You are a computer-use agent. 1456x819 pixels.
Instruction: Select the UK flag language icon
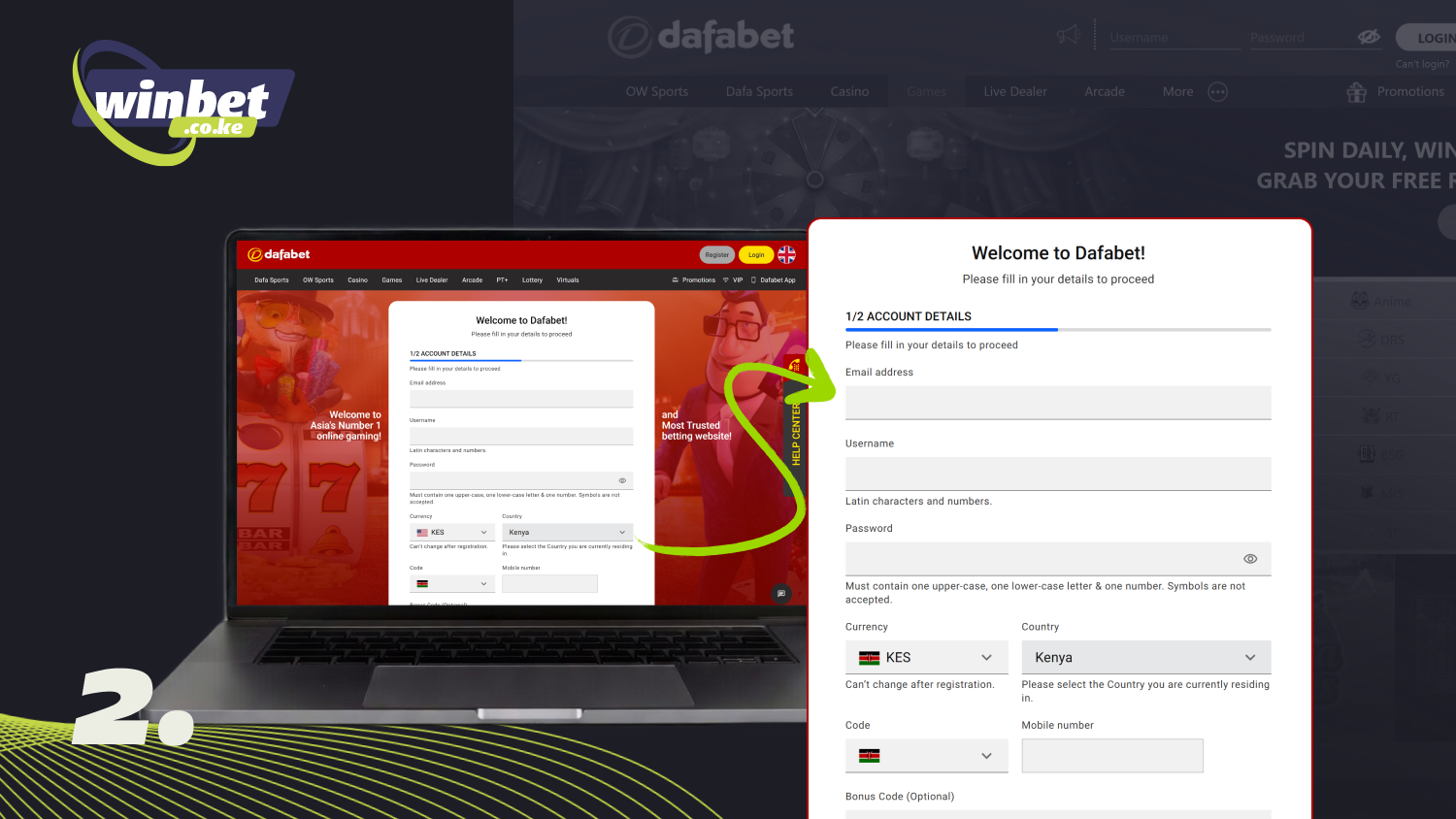[786, 254]
